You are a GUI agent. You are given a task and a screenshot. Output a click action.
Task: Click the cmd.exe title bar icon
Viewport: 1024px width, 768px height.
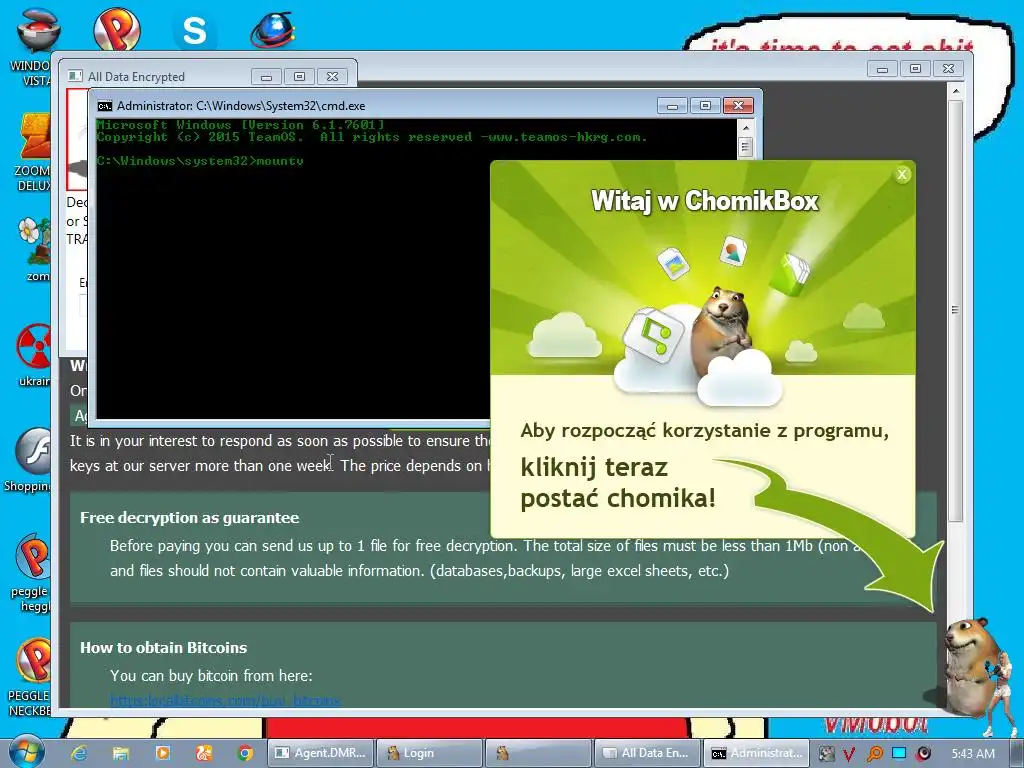104,106
